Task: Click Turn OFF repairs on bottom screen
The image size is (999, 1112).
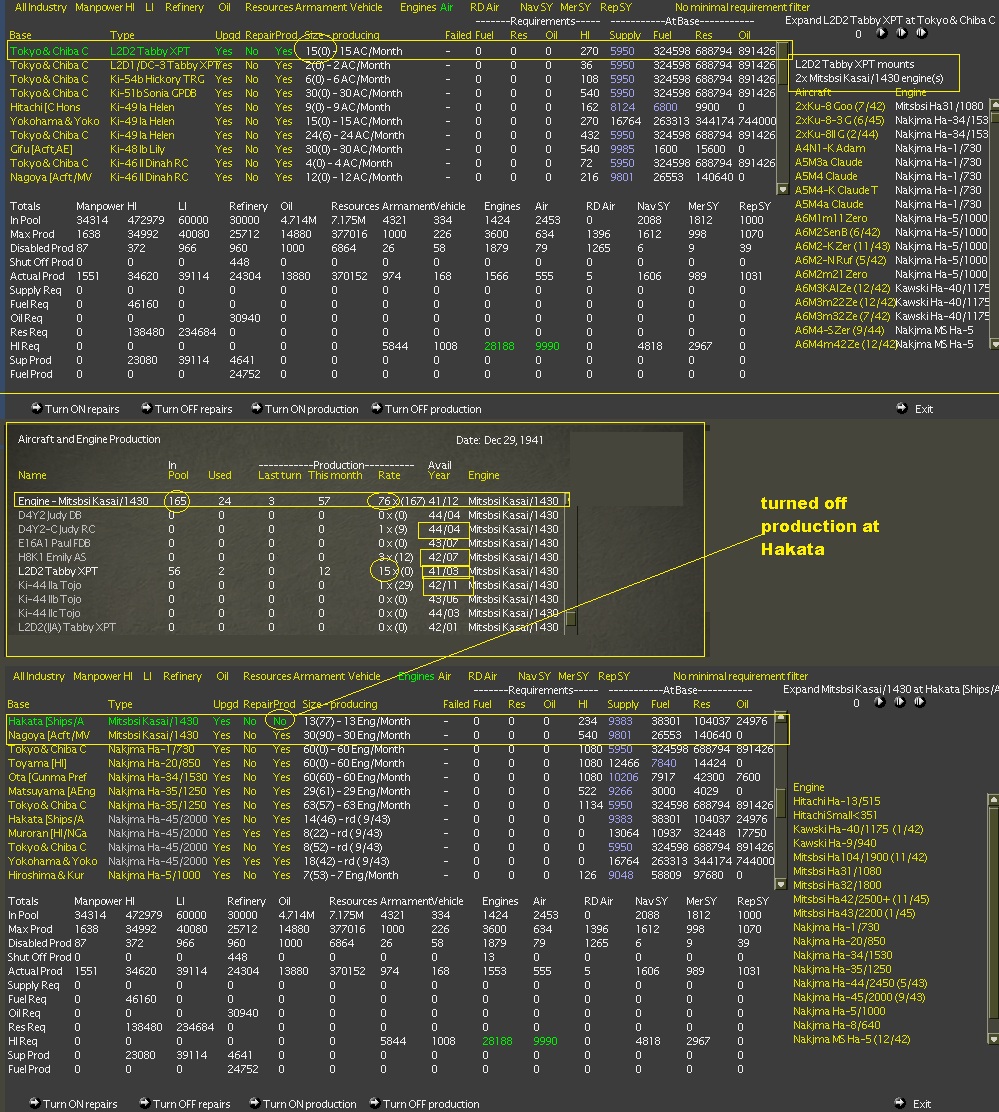Action: [x=184, y=1103]
